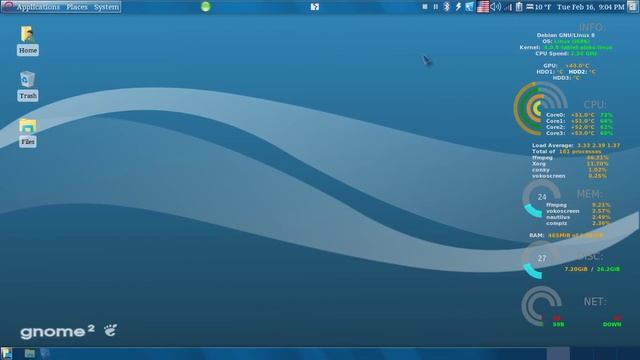Click the 'Core3:' temperature row

pos(579,133)
